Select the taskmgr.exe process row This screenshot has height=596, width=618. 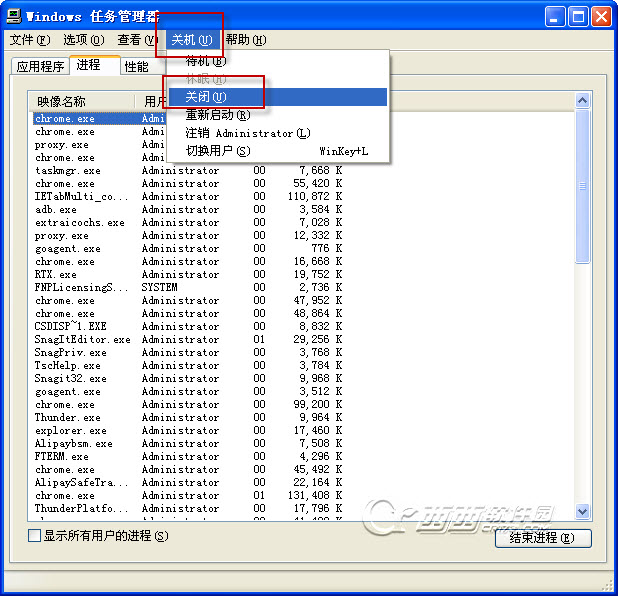click(188, 171)
